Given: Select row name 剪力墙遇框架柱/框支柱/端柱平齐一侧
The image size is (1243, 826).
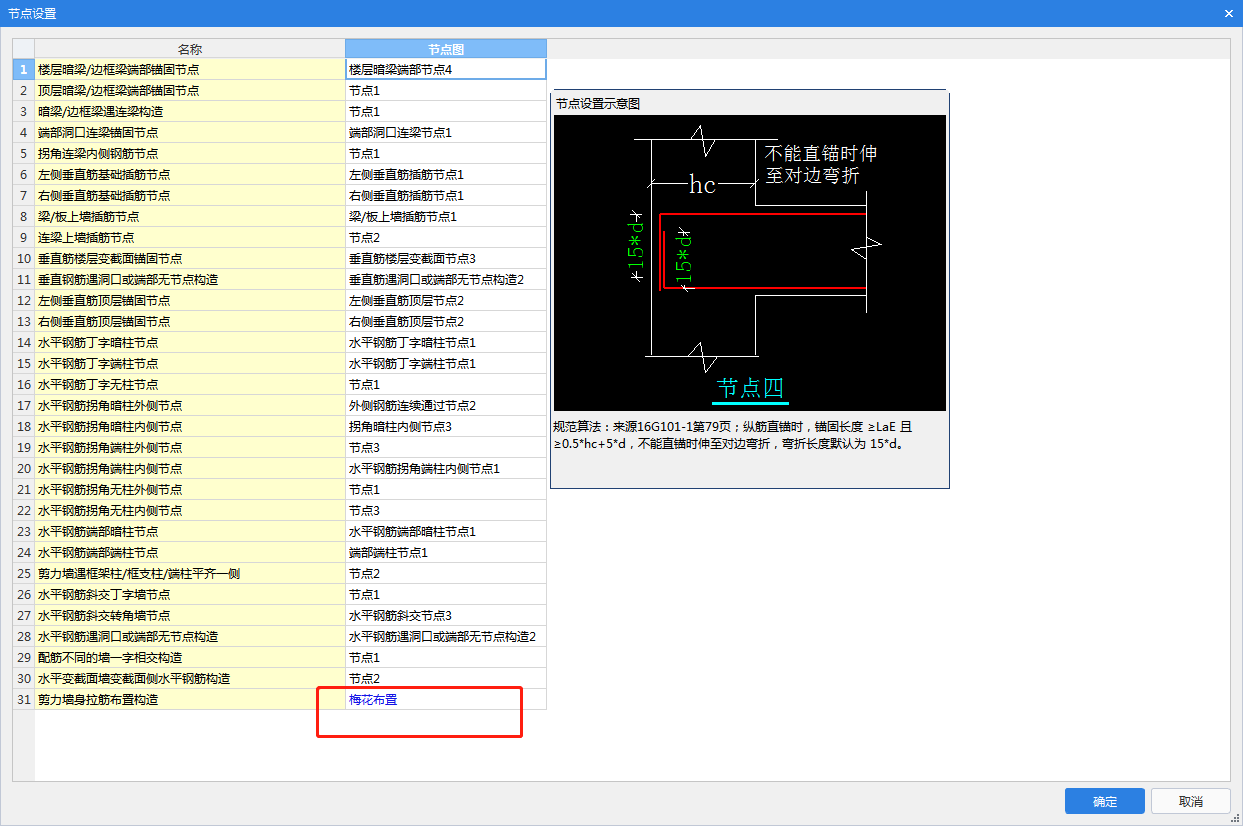Looking at the screenshot, I should point(190,574).
